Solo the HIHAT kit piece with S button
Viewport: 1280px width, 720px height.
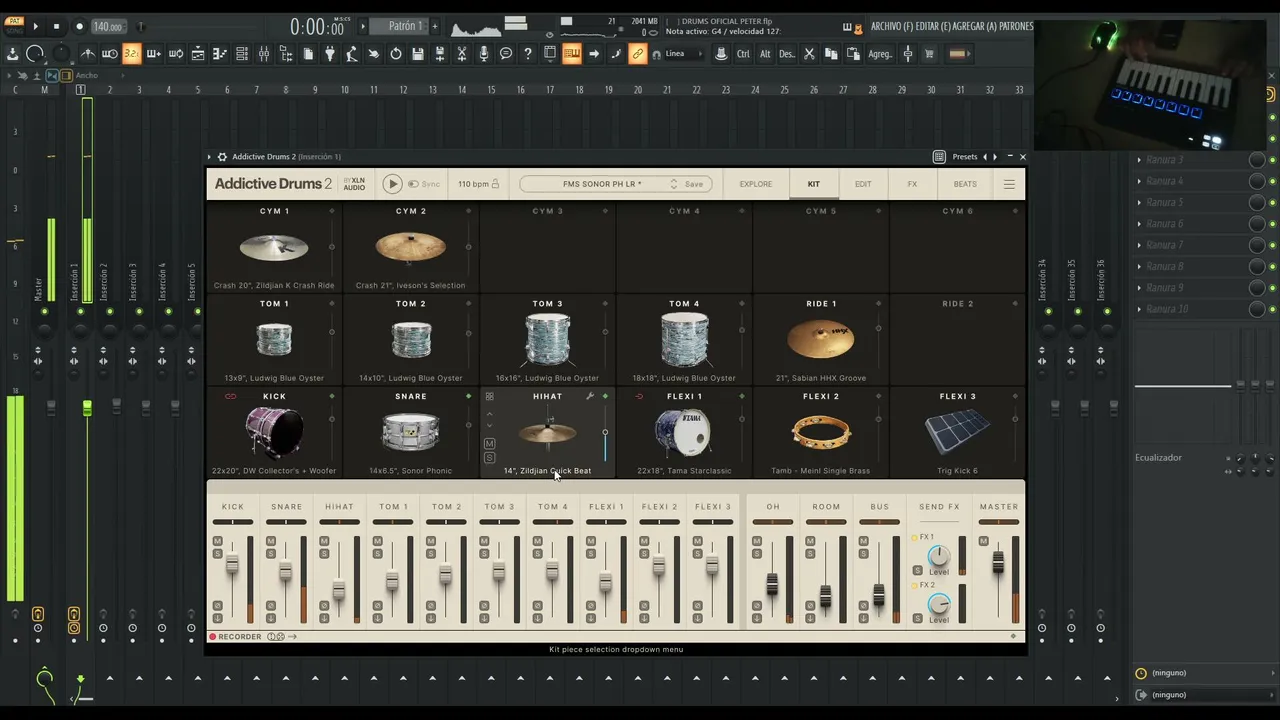[489, 457]
